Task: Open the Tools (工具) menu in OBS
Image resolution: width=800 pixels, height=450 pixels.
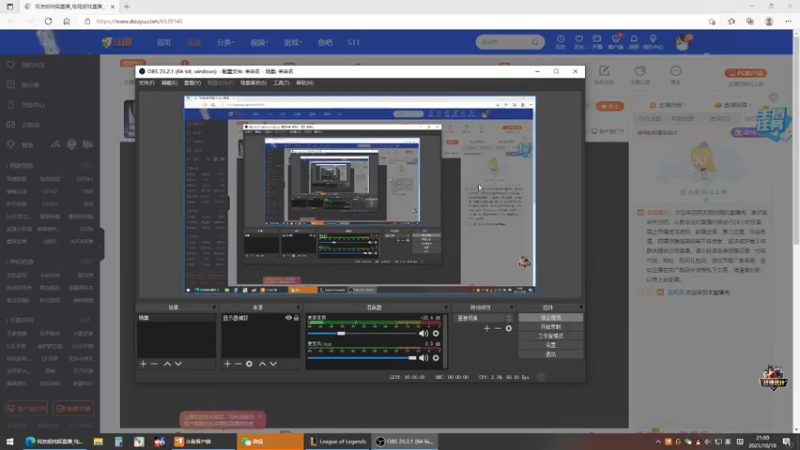Action: click(281, 83)
